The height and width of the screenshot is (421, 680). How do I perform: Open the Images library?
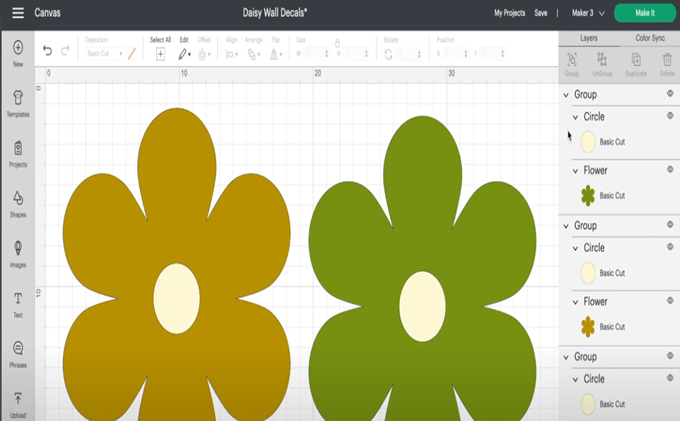(x=18, y=254)
